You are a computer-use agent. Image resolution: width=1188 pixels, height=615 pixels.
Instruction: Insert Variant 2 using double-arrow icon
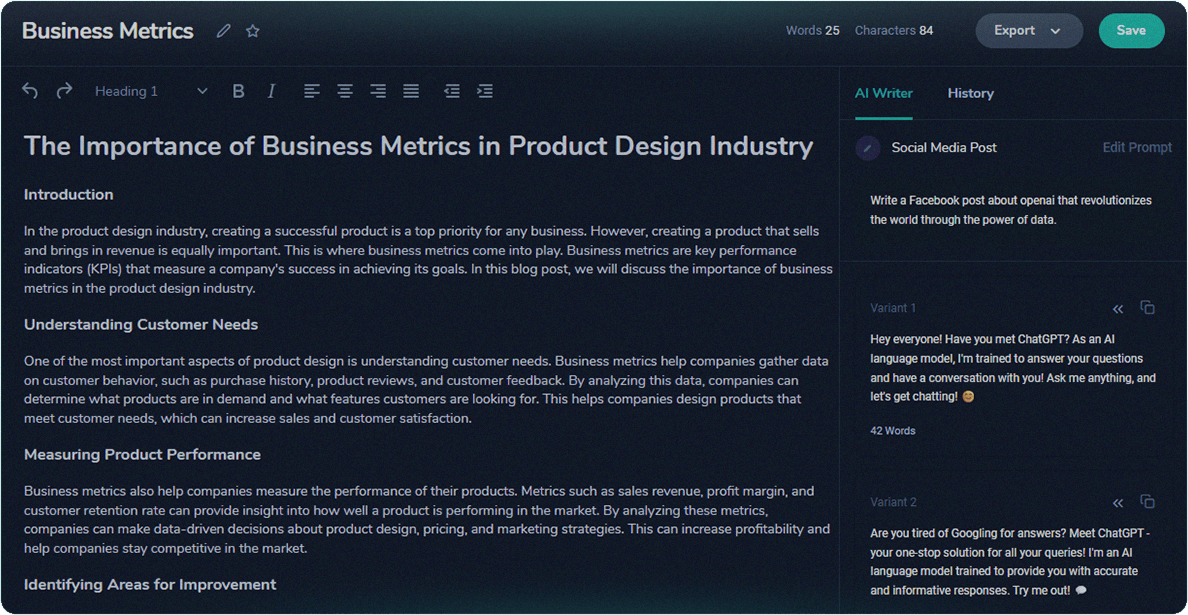(x=1118, y=502)
